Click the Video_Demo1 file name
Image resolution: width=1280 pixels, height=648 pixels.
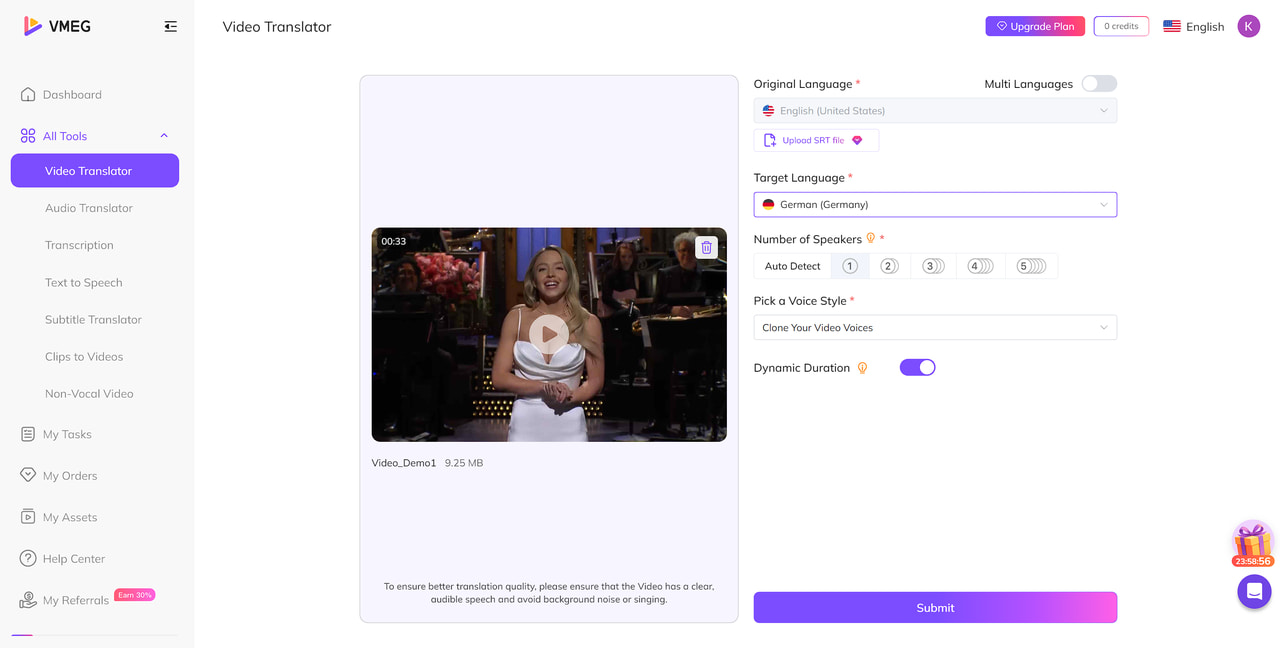point(404,463)
